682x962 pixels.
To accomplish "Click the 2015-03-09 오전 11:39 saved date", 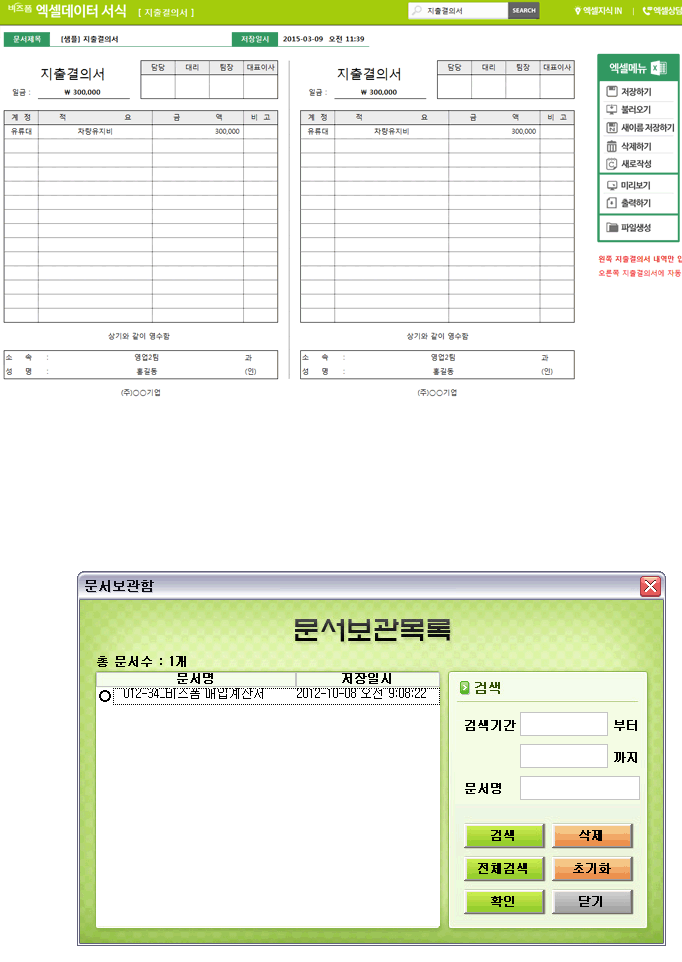I will [x=323, y=39].
